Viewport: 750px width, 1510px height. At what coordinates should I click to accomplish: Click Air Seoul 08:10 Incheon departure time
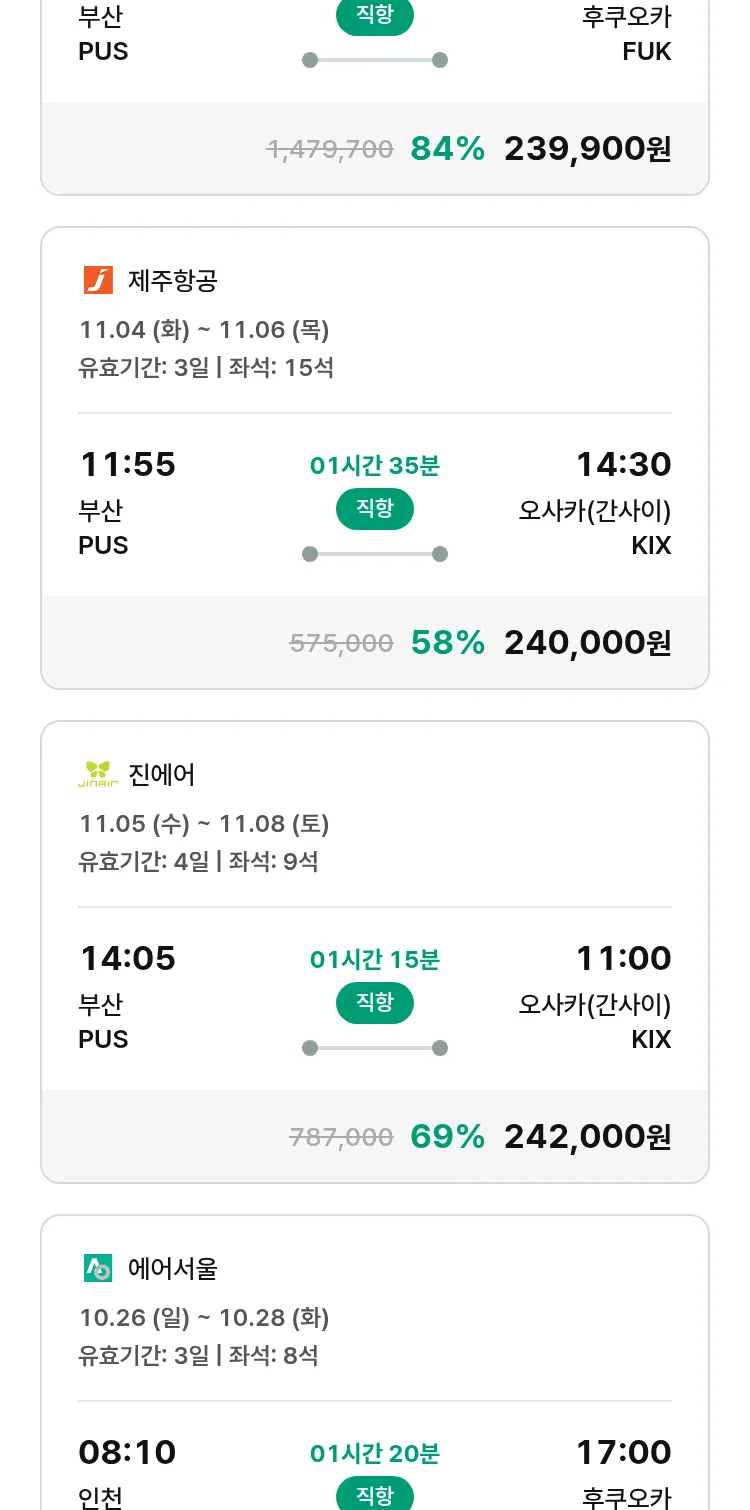[x=128, y=1452]
